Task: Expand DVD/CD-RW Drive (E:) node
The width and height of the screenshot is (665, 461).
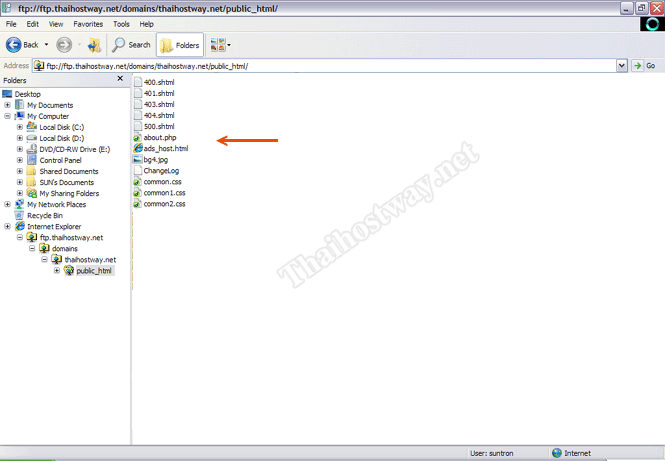Action: 20,149
